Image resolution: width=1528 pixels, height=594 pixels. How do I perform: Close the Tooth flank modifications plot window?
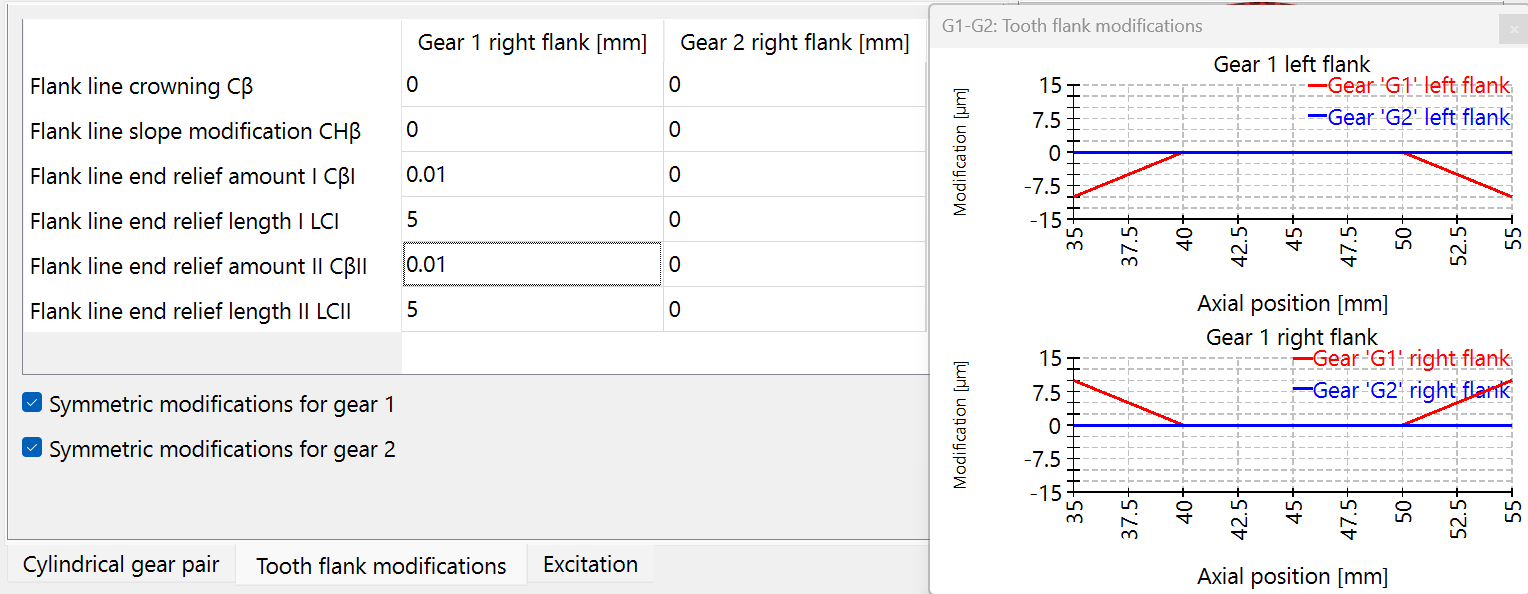click(1514, 30)
